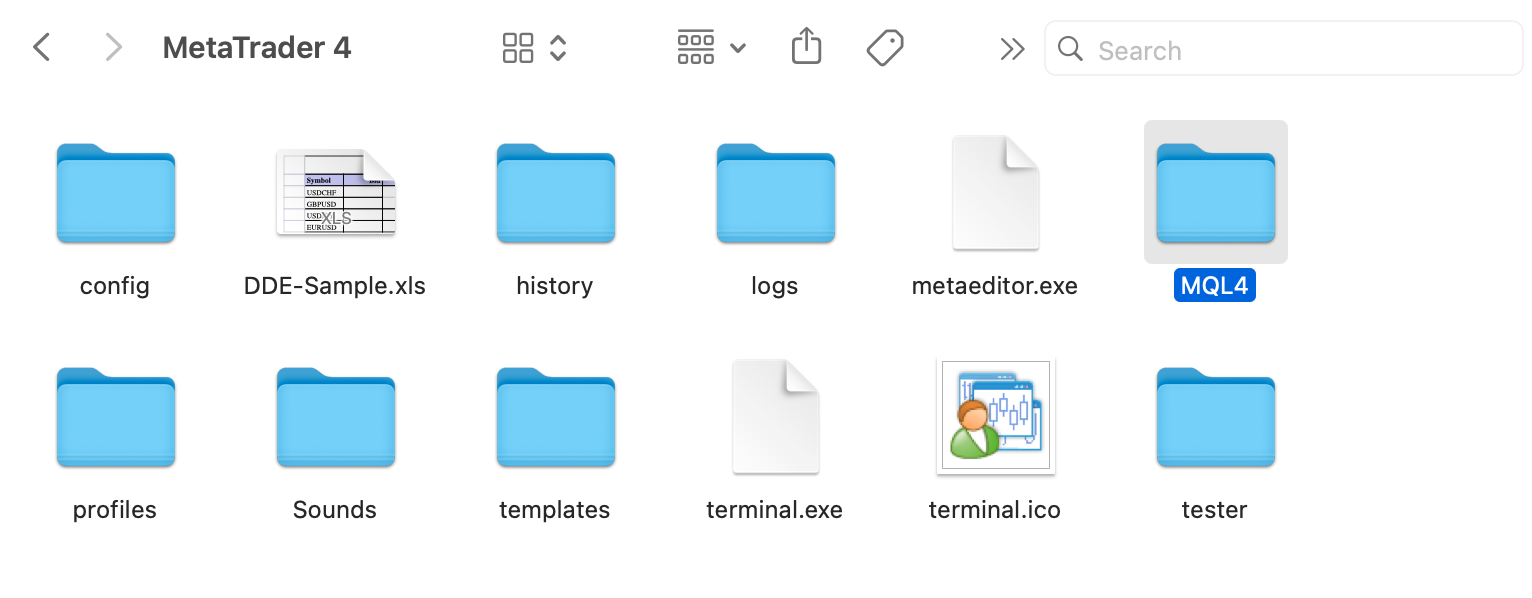Go back with the left chevron
This screenshot has height=598, width=1532.
click(41, 47)
